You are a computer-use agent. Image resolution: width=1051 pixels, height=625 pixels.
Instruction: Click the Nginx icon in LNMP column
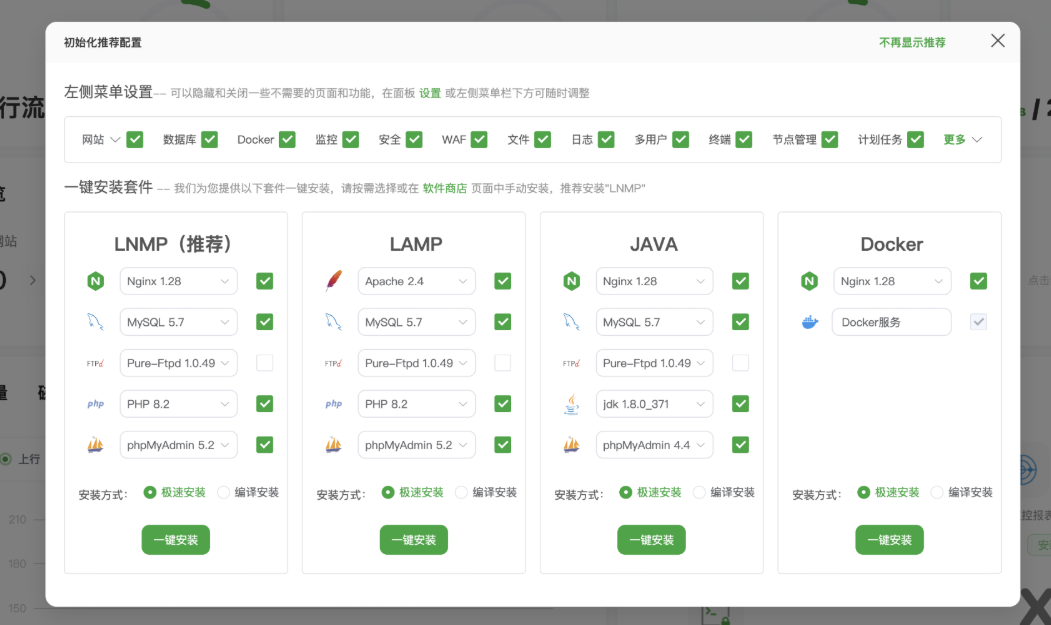point(95,281)
